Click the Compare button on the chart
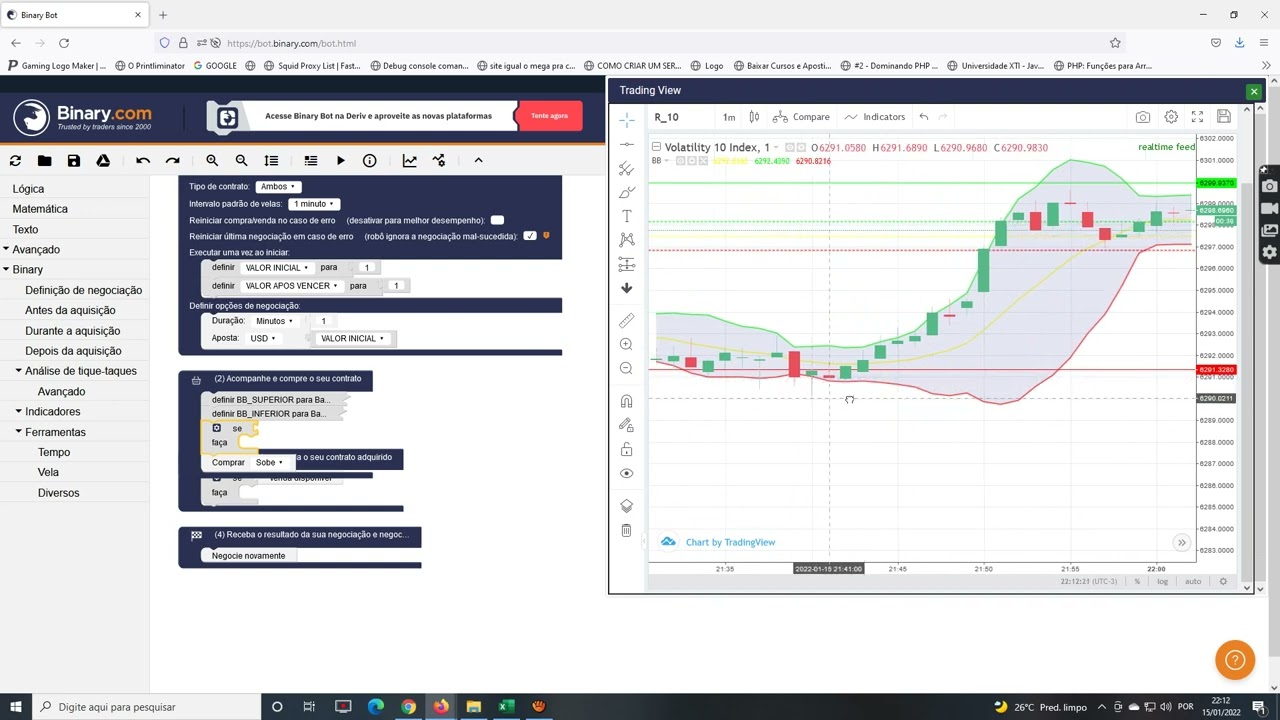 [x=801, y=117]
